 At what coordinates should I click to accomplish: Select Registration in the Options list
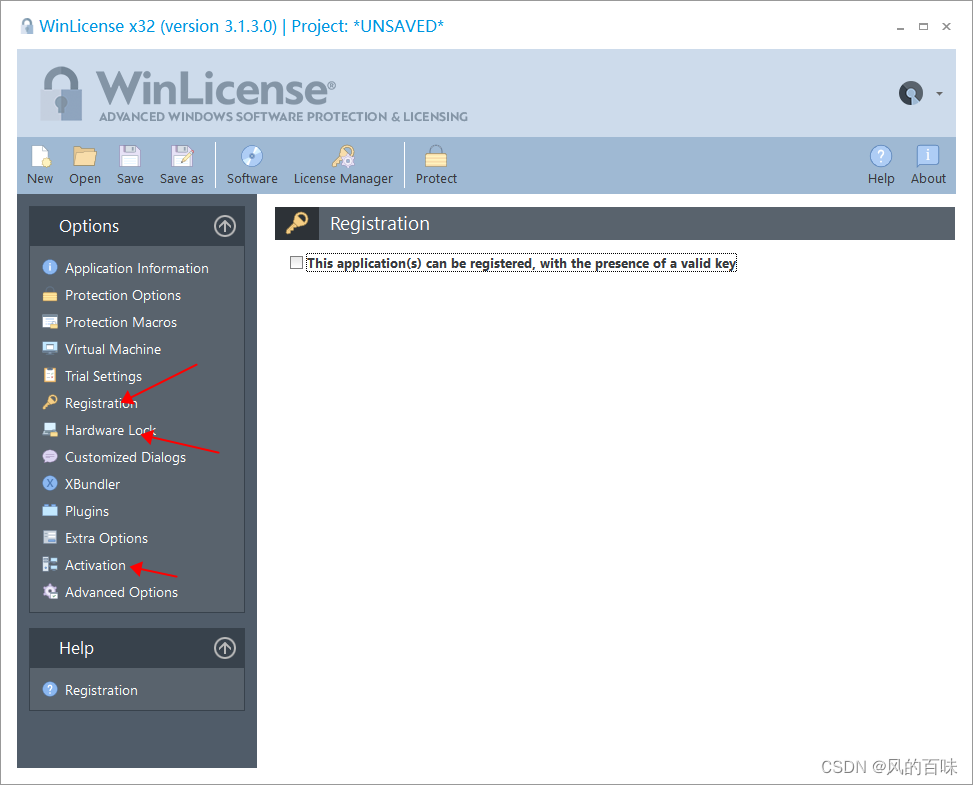(101, 403)
